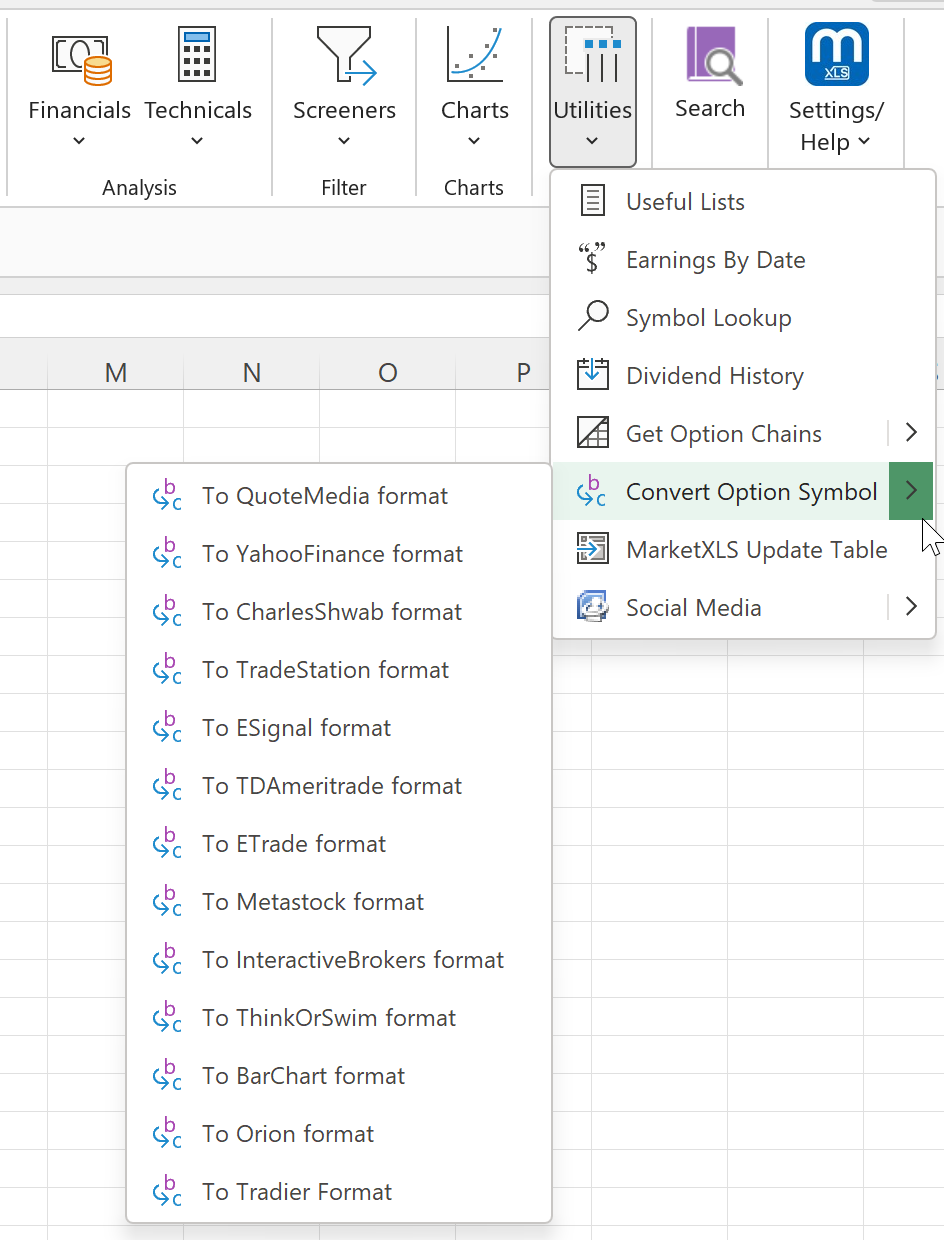This screenshot has width=944, height=1240.
Task: Click the icon beside To YahooFinance format
Action: (167, 554)
